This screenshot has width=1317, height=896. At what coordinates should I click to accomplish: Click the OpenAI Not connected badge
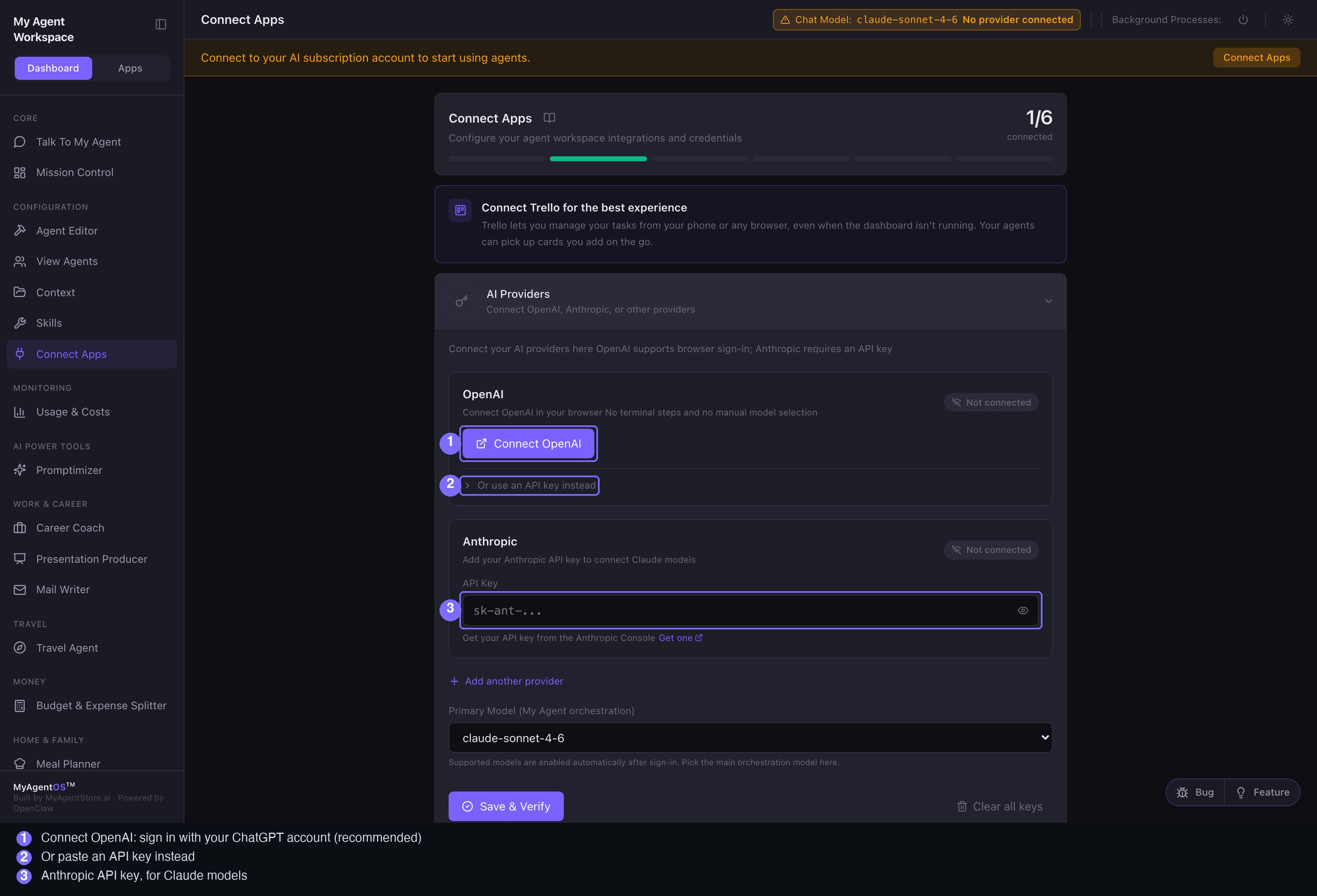[x=991, y=403]
